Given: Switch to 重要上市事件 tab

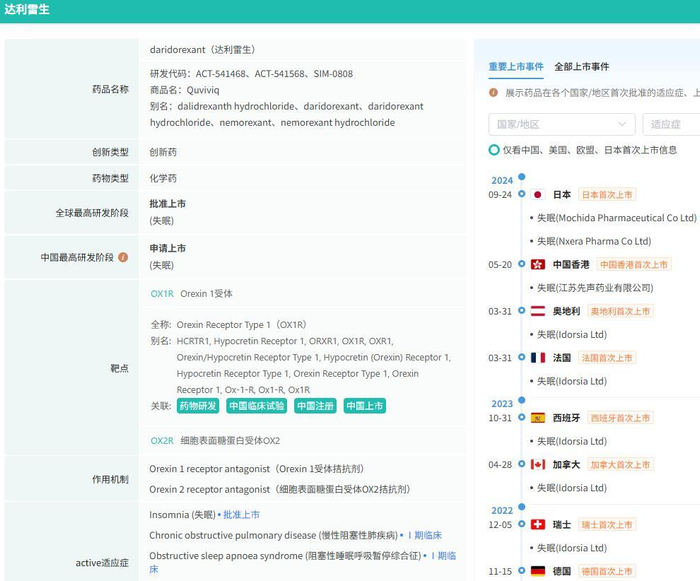Looking at the screenshot, I should pyautogui.click(x=516, y=67).
